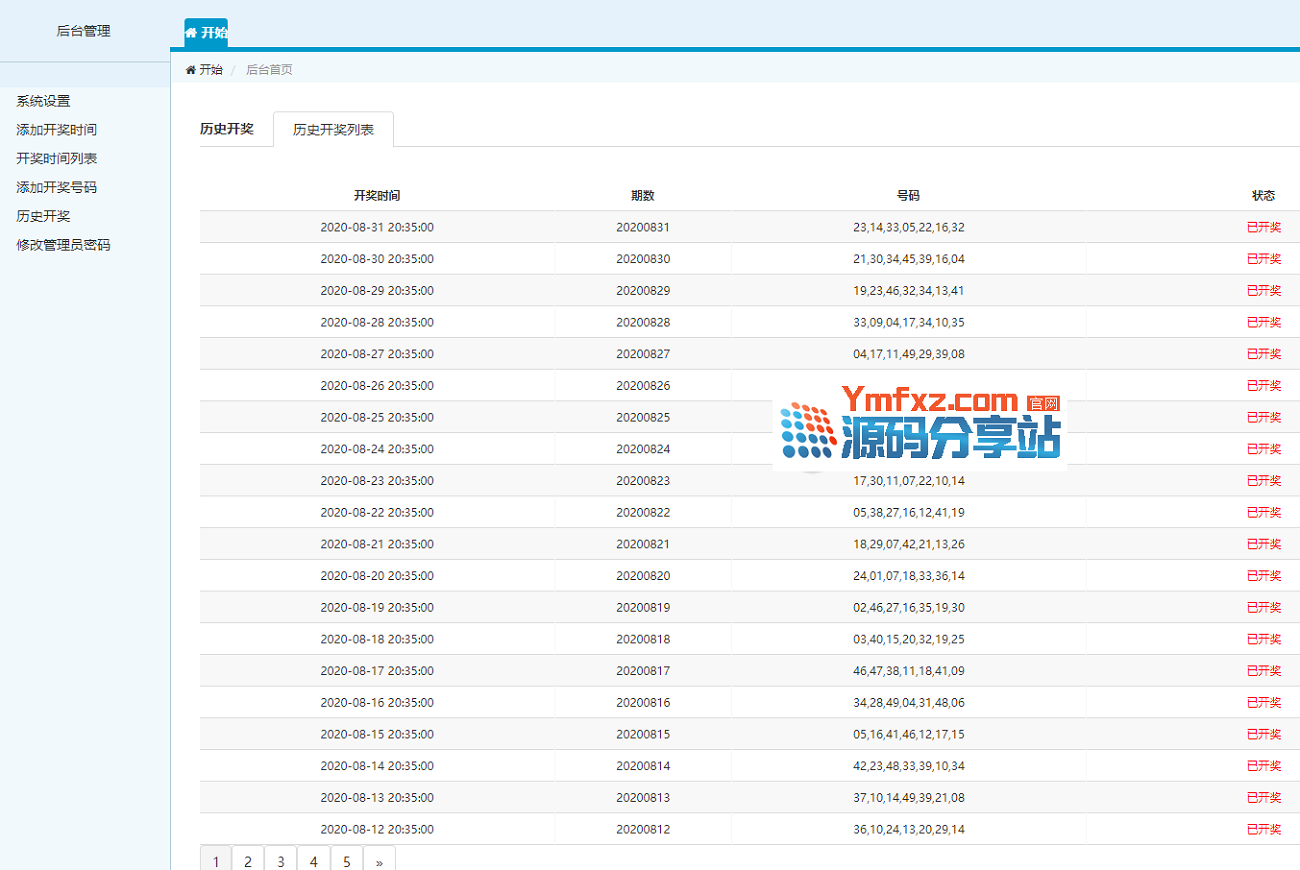Open 开奖时间列表 from sidebar
This screenshot has height=870, width=1300.
(56, 159)
